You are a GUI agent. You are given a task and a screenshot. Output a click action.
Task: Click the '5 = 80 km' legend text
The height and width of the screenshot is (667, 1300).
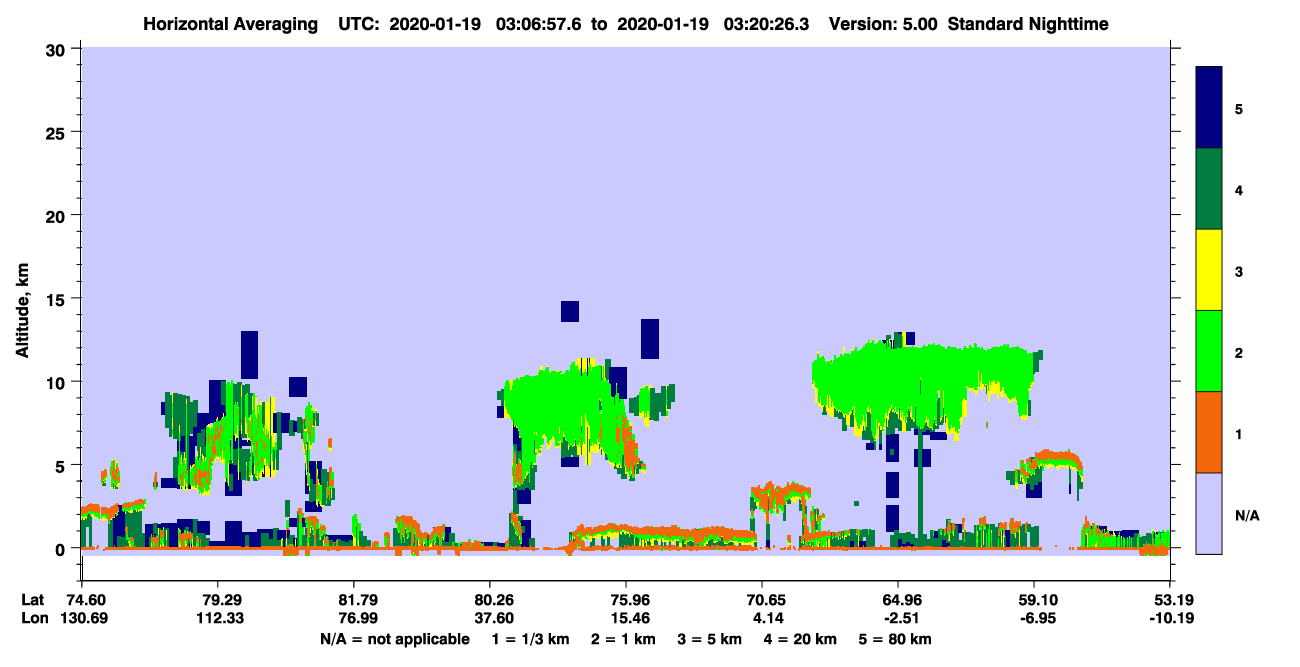[x=893, y=639]
